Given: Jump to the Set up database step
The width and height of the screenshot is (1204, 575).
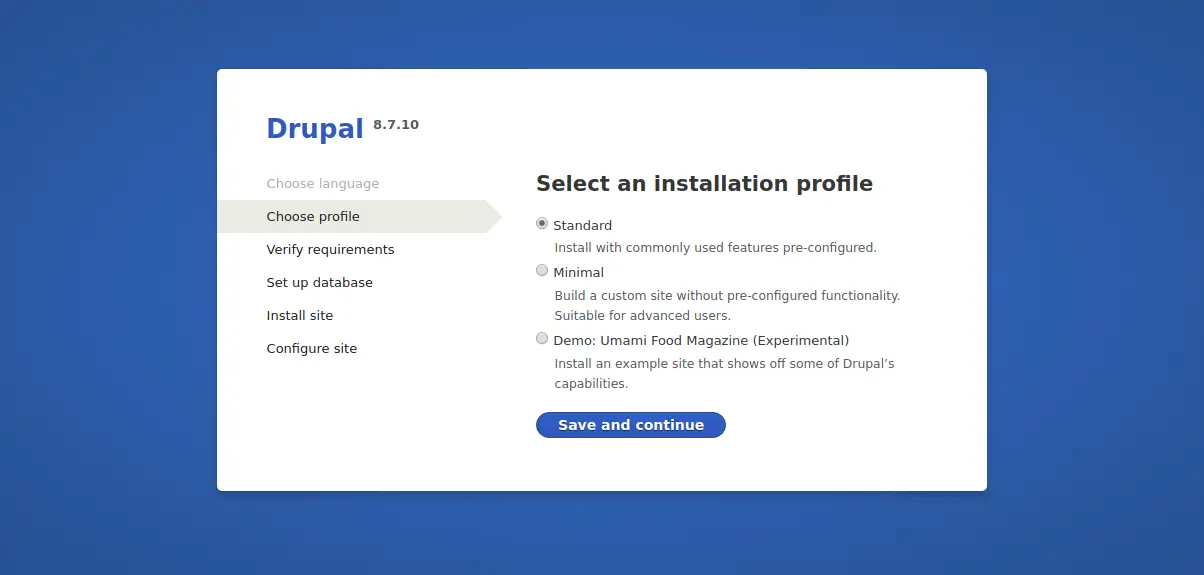Looking at the screenshot, I should pyautogui.click(x=319, y=283).
